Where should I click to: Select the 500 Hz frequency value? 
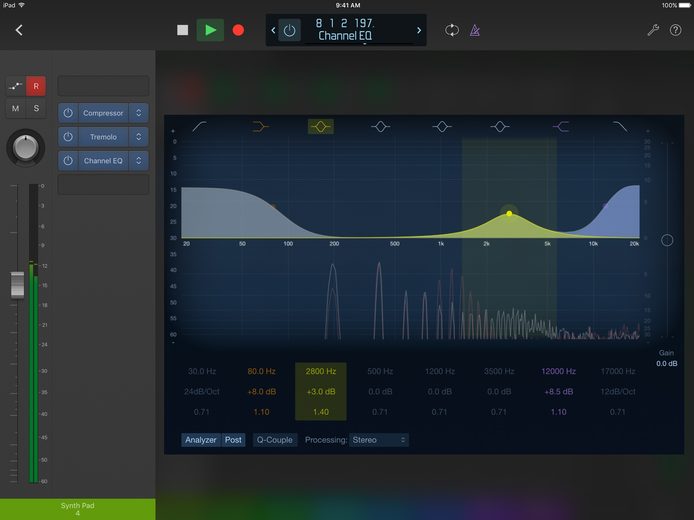(x=380, y=371)
